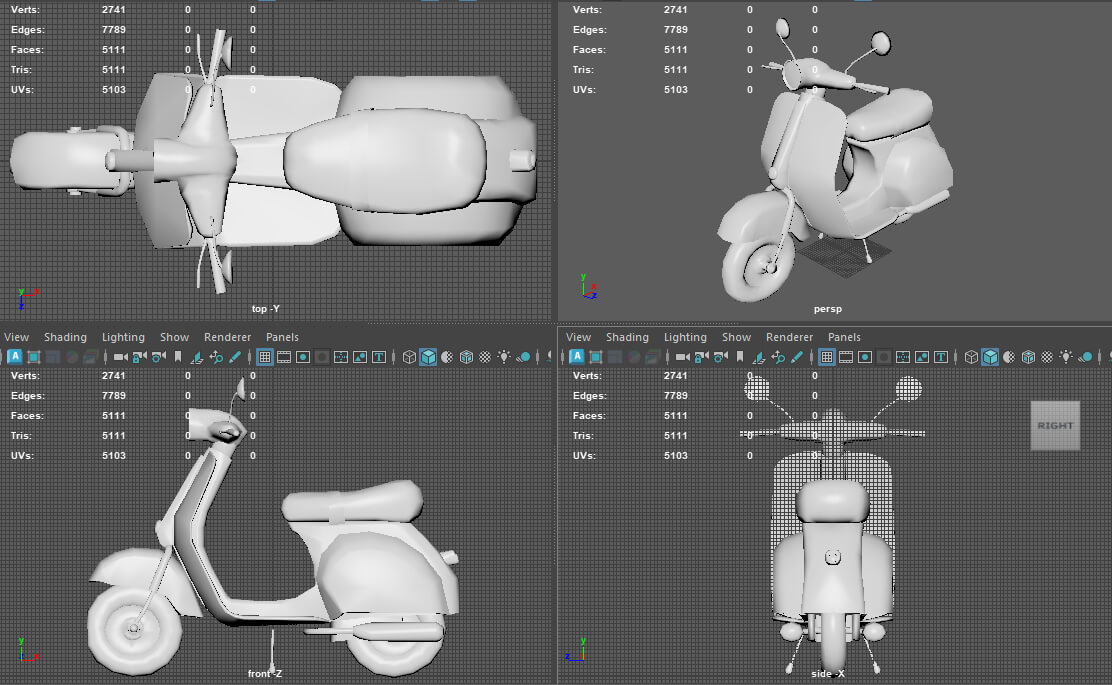This screenshot has width=1112, height=685.
Task: Click the 'persp' camera label
Action: click(828, 308)
